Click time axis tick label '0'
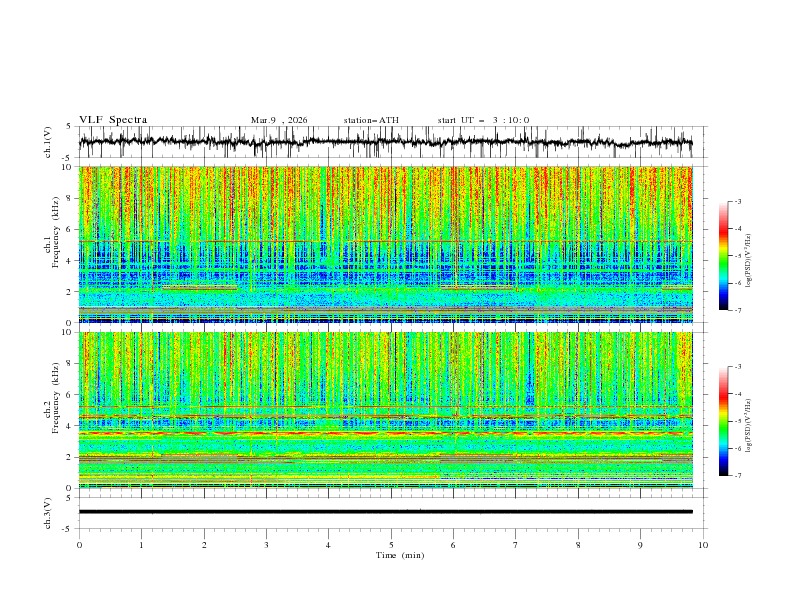The image size is (792, 612). point(79,545)
